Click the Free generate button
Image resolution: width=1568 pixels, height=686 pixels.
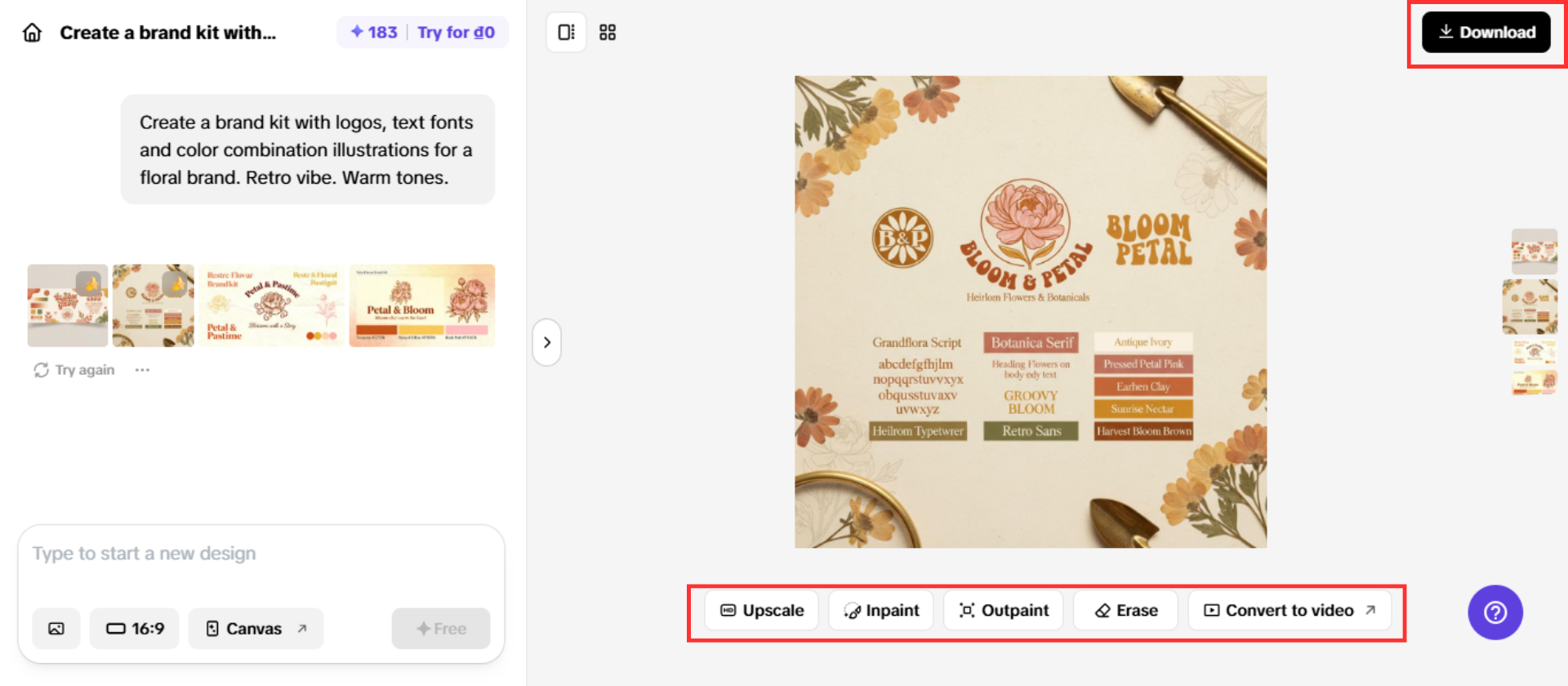click(x=441, y=629)
